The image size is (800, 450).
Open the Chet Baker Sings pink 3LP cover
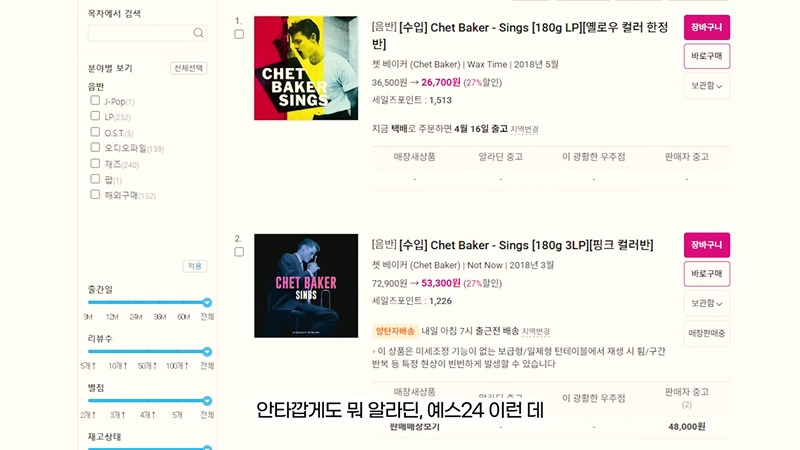pyautogui.click(x=306, y=286)
